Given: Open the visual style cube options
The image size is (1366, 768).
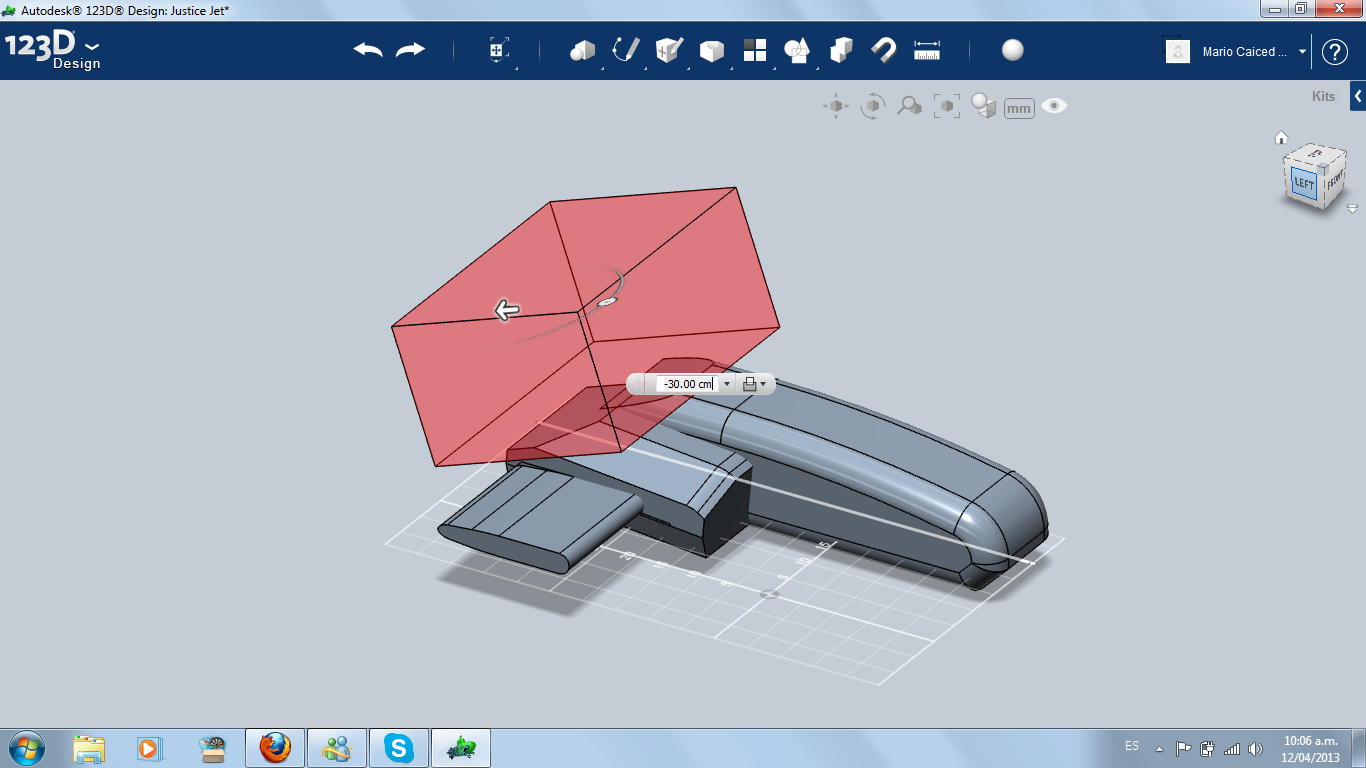Looking at the screenshot, I should pyautogui.click(x=984, y=106).
